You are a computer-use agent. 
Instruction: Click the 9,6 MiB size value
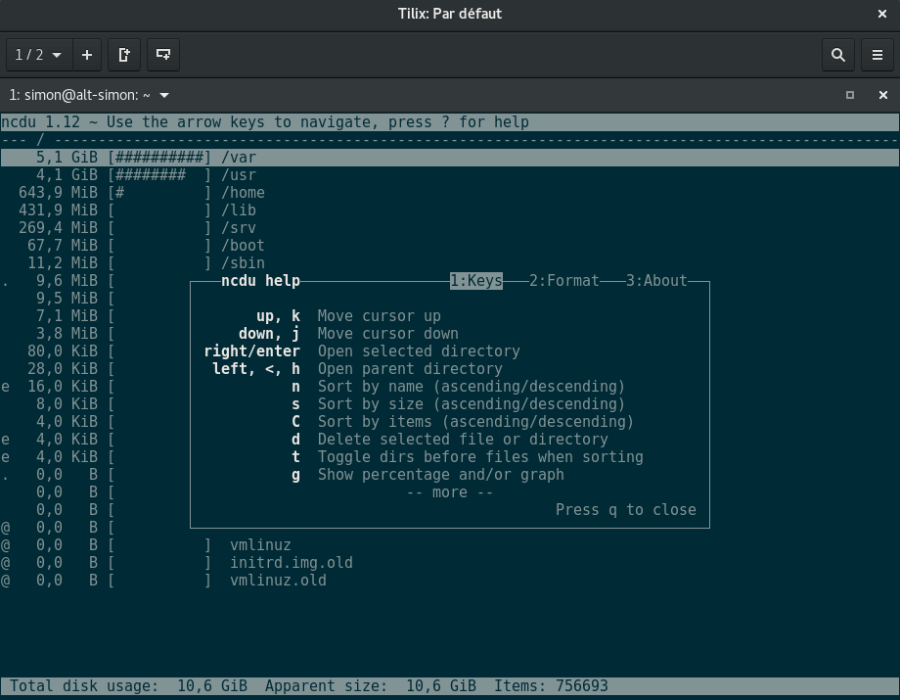tap(67, 281)
